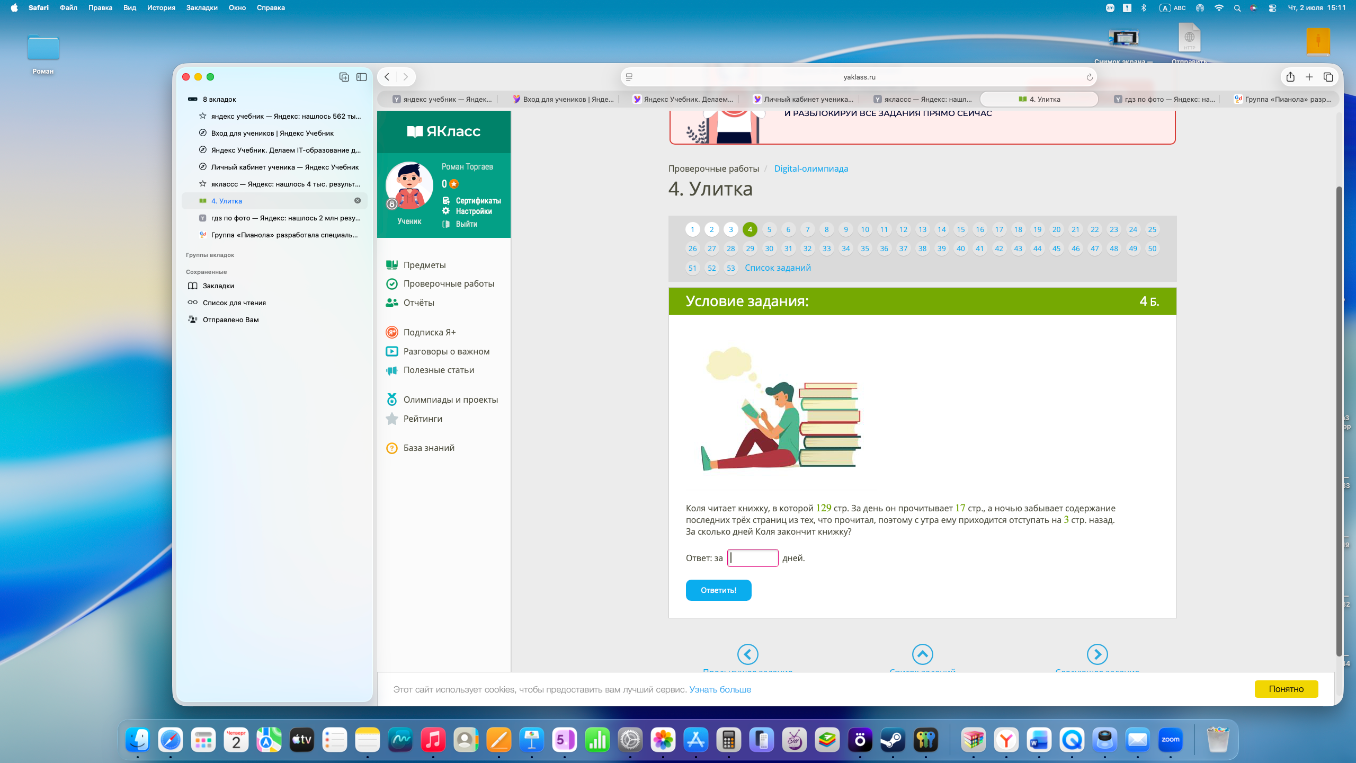
Task: Go to previous task arrow icon
Action: point(747,654)
